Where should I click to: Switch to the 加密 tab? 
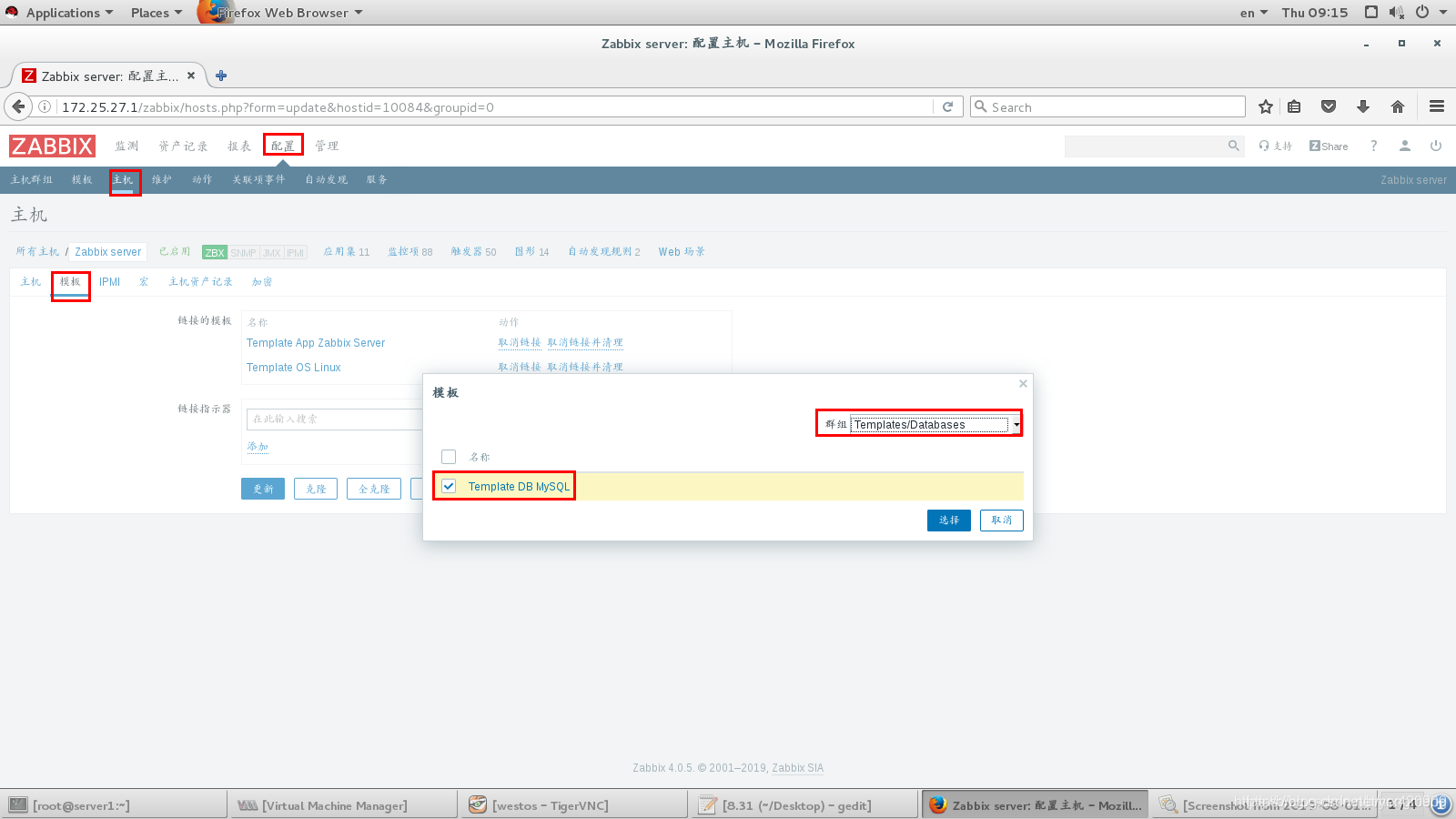(262, 281)
